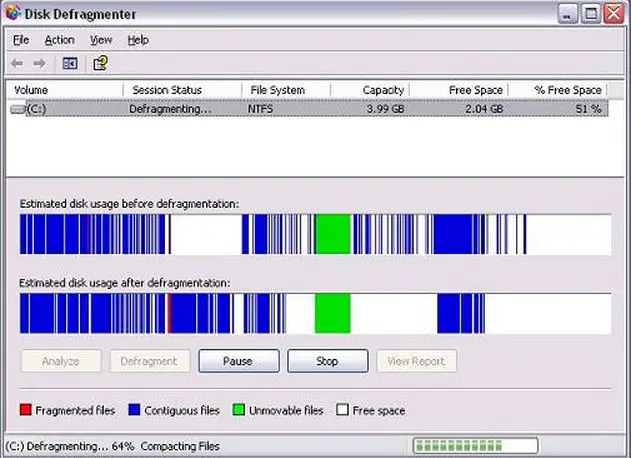Toggle the console tree toolbar icon
The height and width of the screenshot is (458, 631).
[x=69, y=63]
